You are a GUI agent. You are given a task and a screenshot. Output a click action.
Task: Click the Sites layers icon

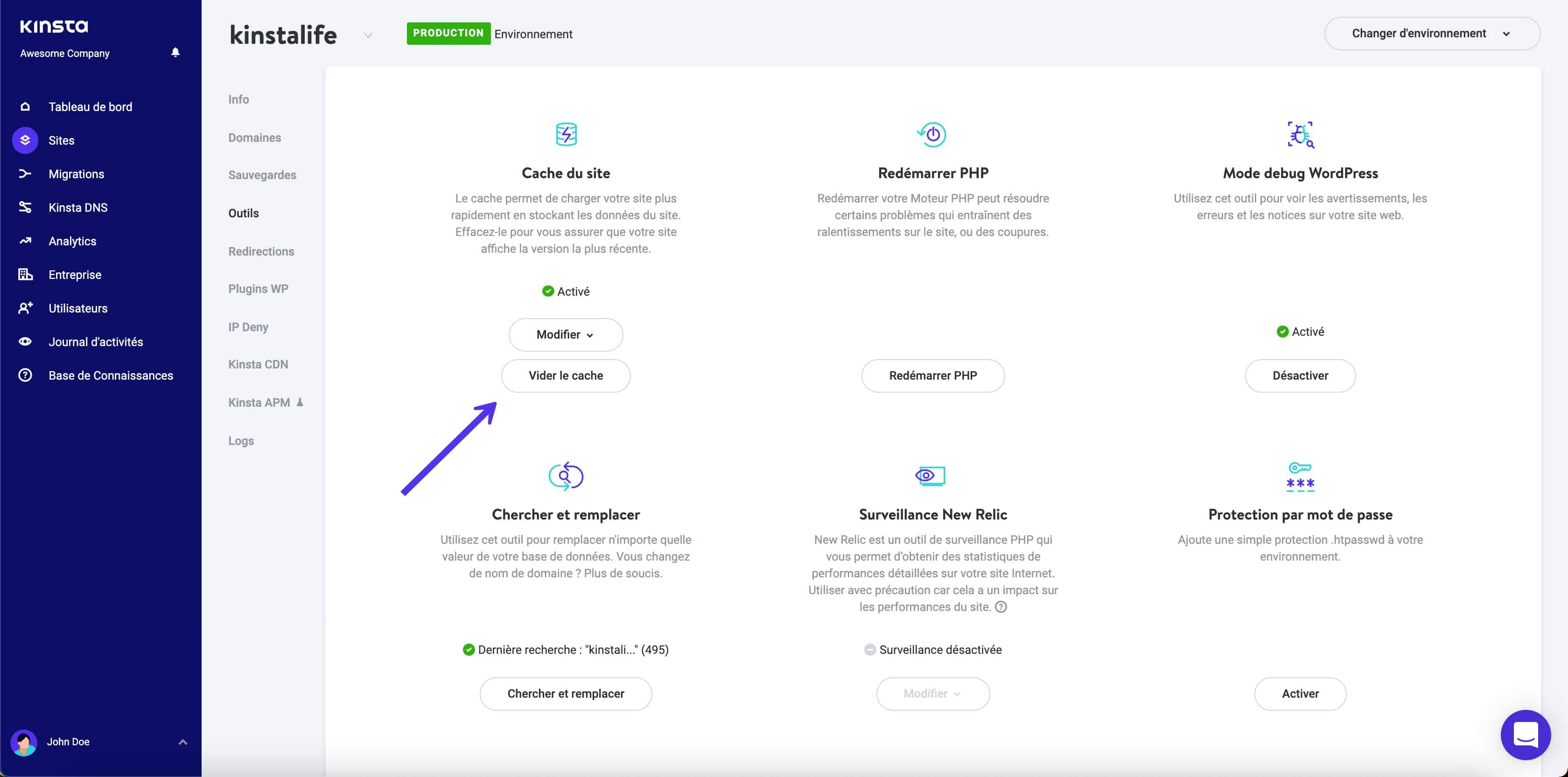point(25,140)
